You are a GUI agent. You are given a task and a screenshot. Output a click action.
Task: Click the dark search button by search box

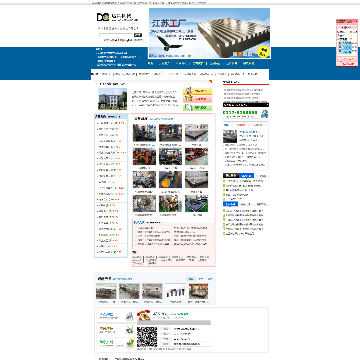click(x=138, y=35)
